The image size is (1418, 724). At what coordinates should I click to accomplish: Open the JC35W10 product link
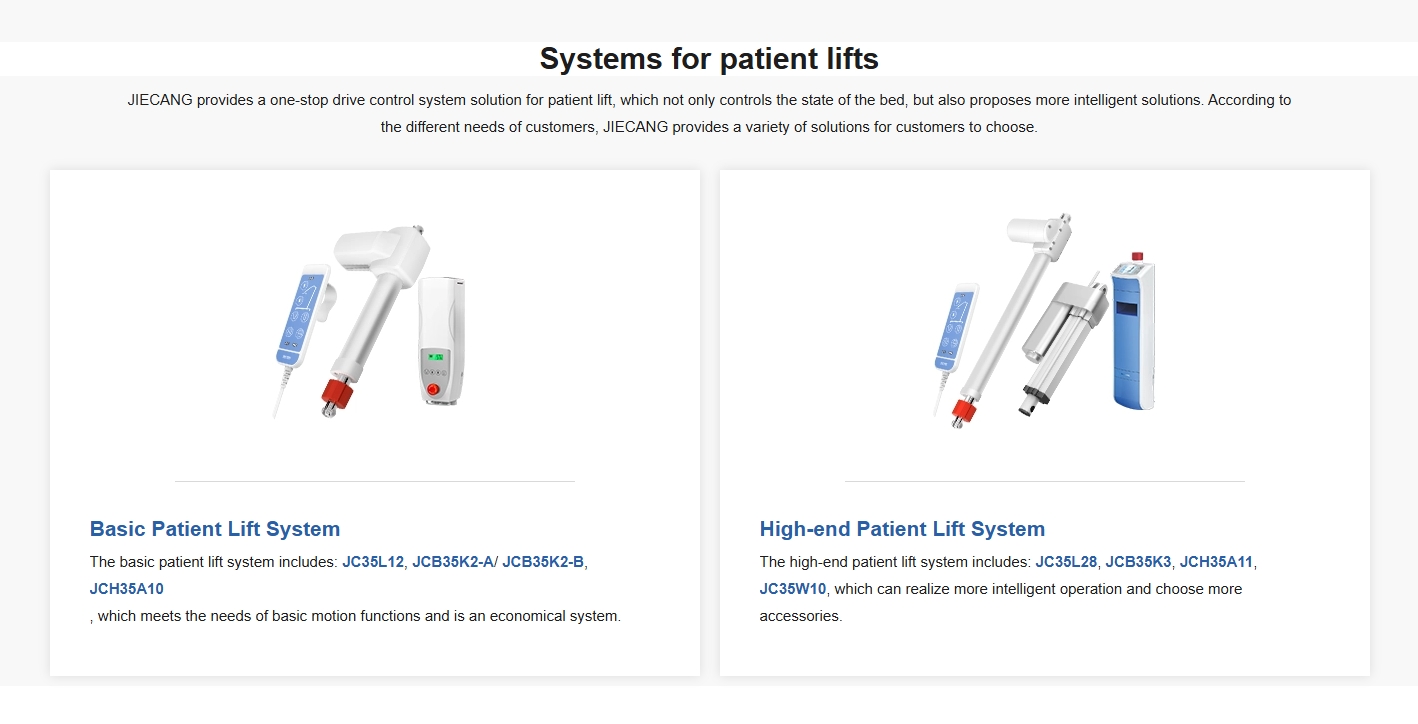[793, 589]
